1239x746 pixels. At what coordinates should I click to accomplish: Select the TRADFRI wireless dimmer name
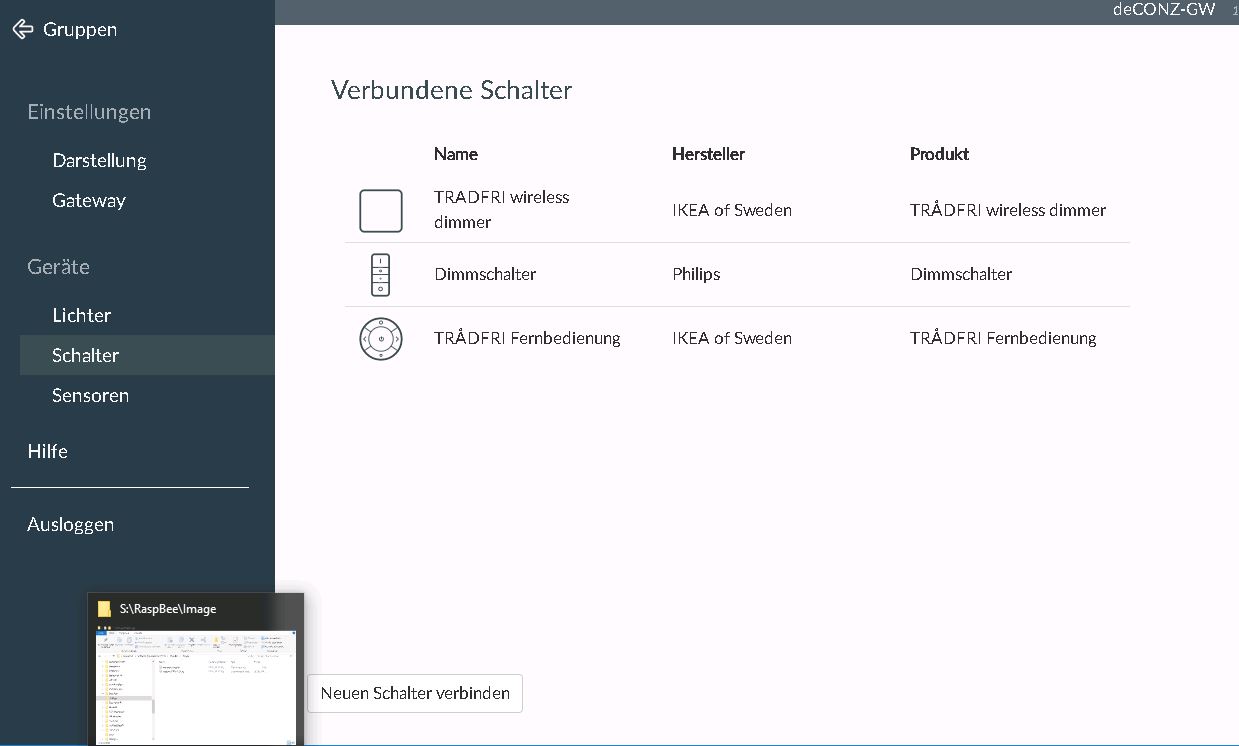pos(501,210)
